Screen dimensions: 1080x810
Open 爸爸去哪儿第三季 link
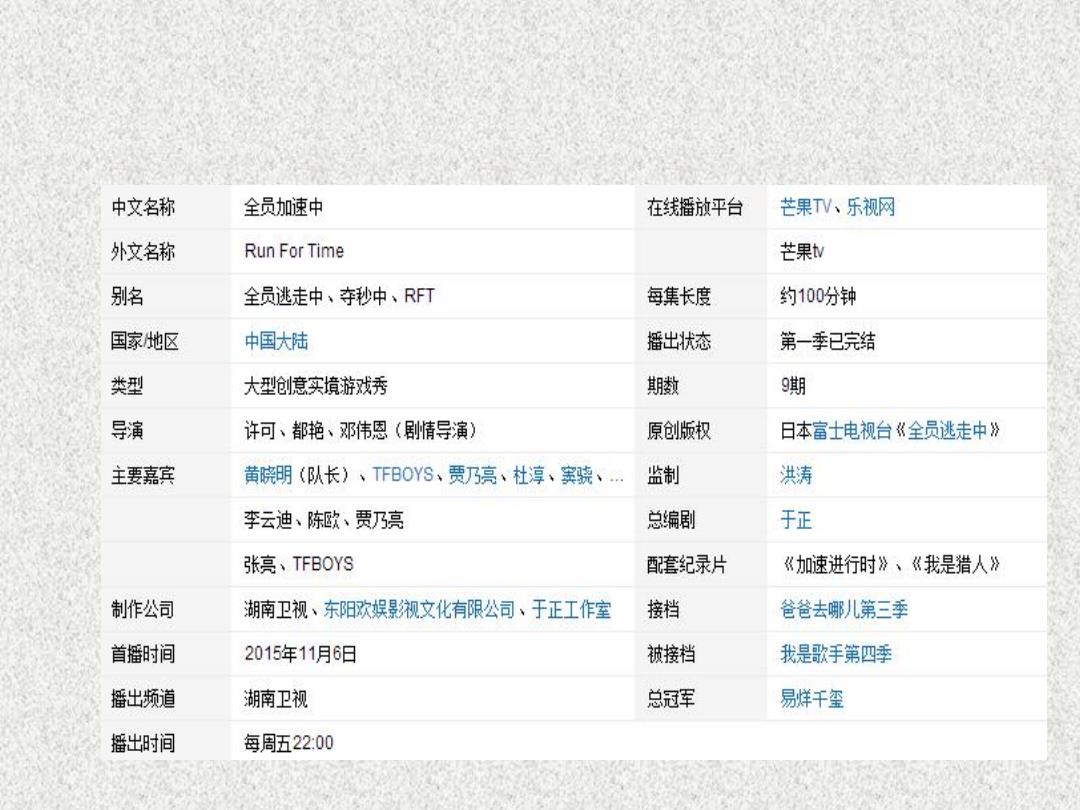(844, 610)
